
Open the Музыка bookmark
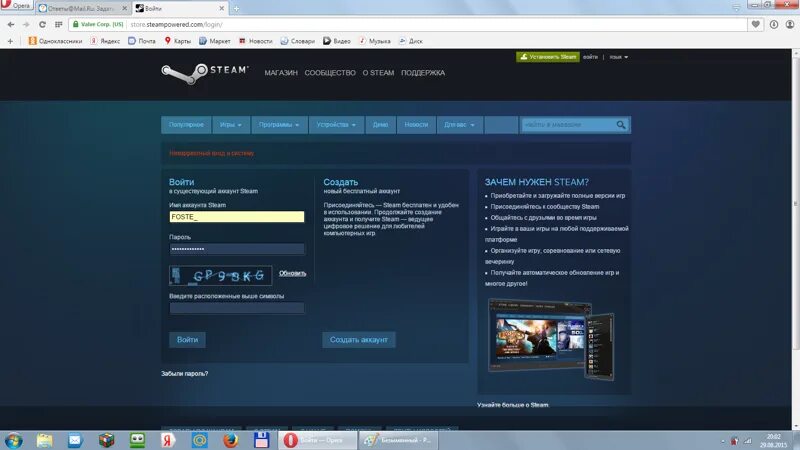click(375, 41)
